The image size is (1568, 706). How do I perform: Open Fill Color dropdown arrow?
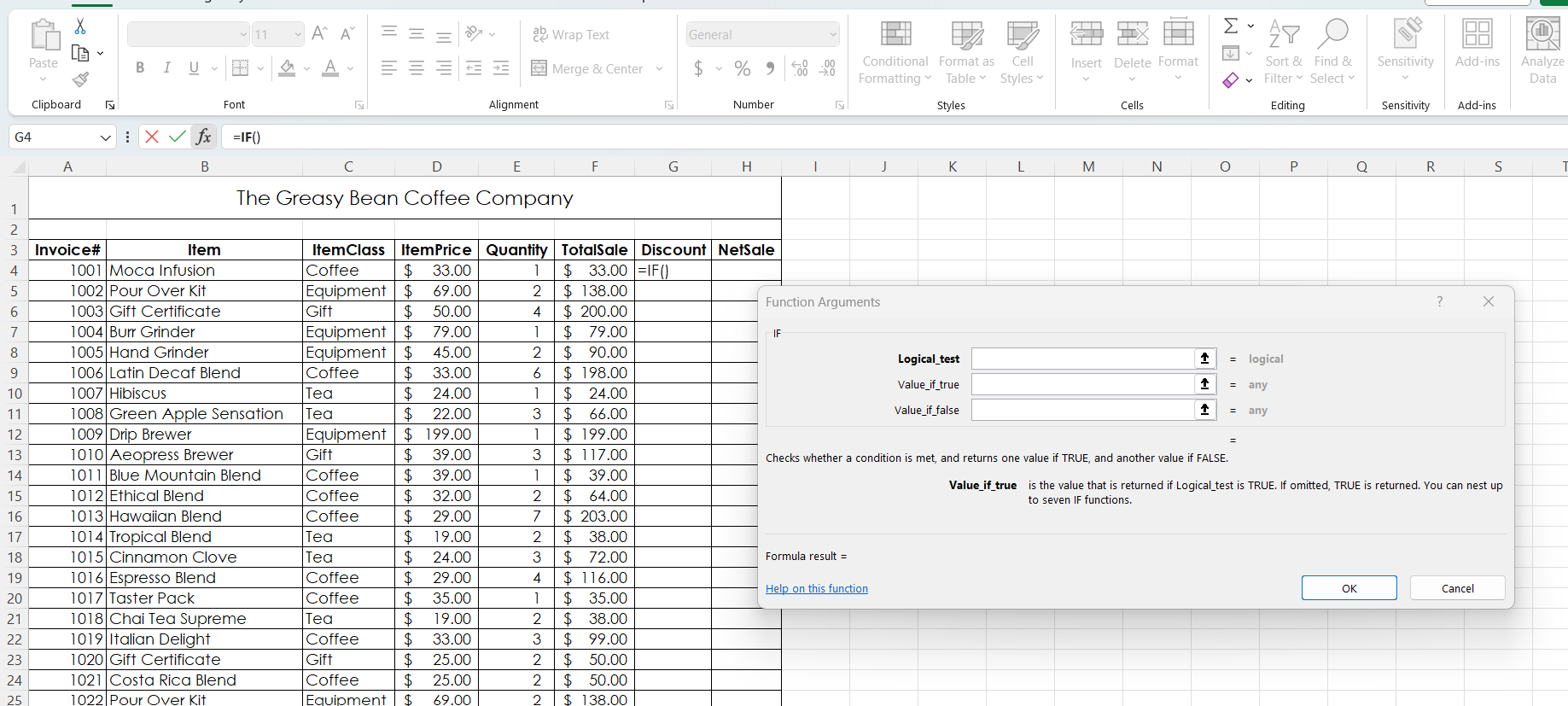306,68
